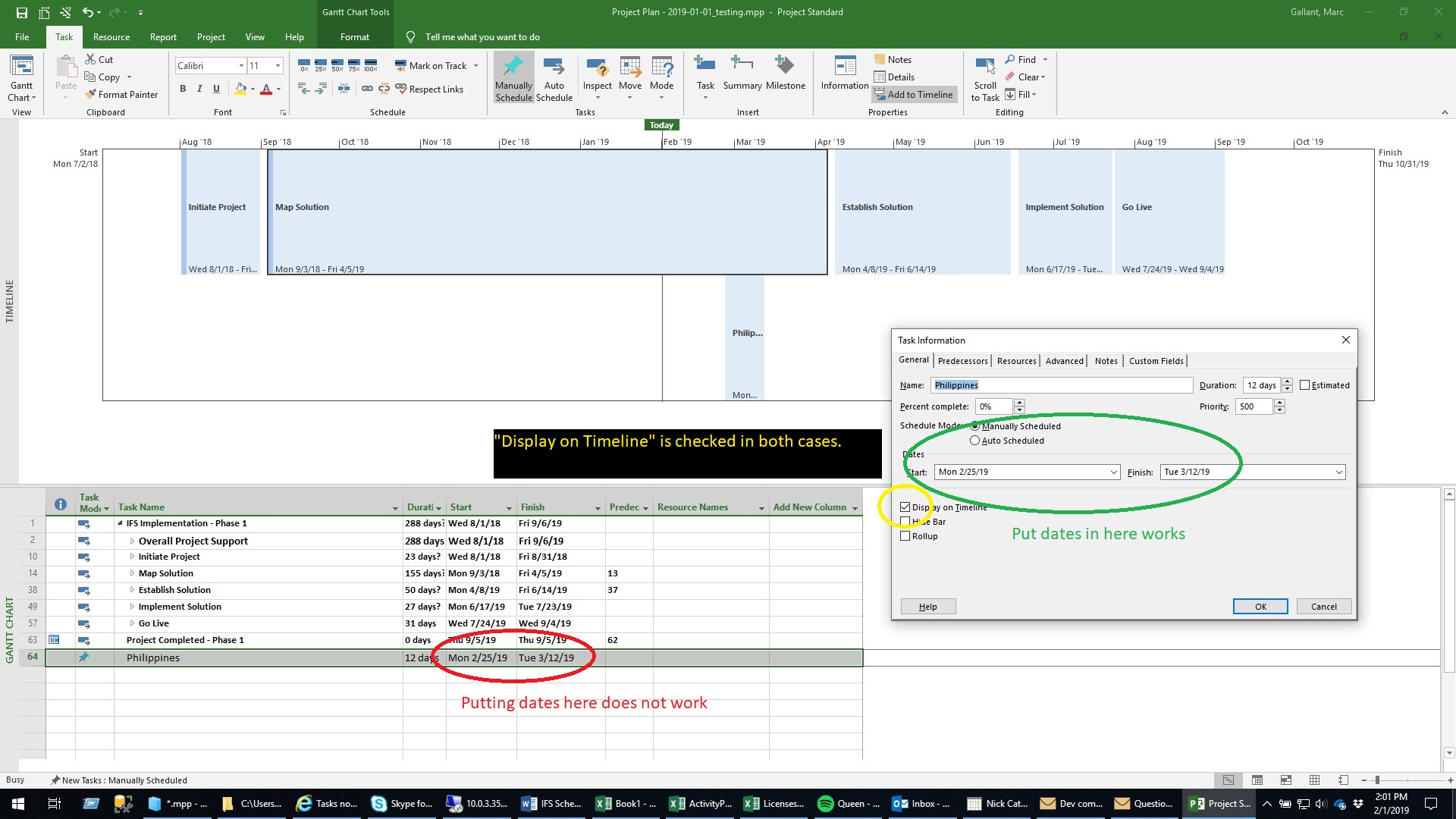Click the Cut scissors icon
This screenshot has width=1456, height=819.
(90, 59)
